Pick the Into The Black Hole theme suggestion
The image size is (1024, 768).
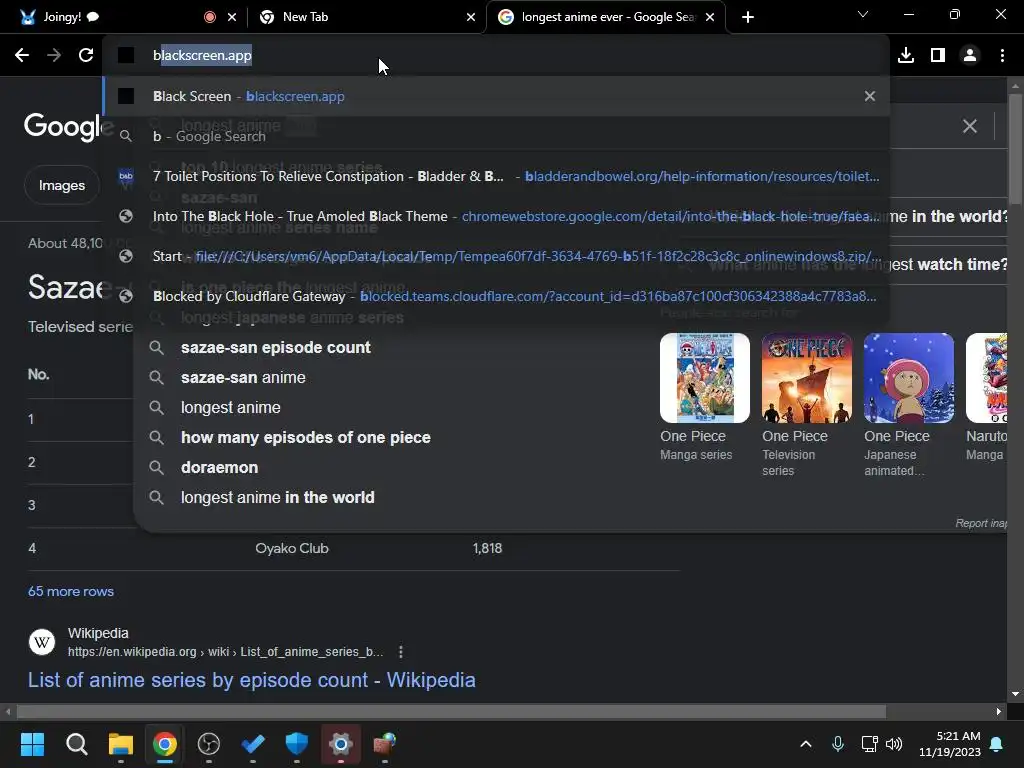[x=496, y=216]
